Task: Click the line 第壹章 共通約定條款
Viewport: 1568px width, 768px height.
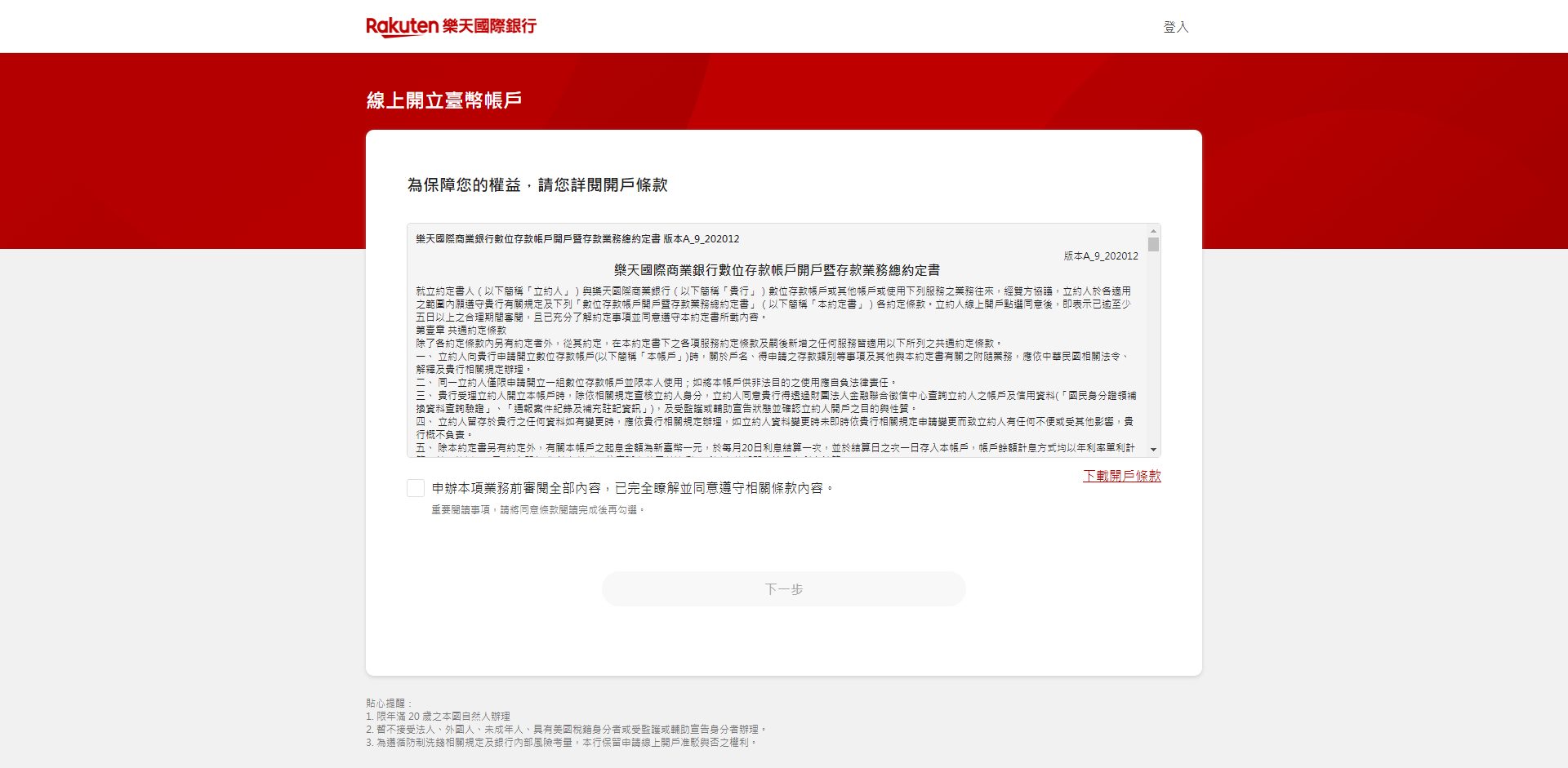Action: pos(461,331)
